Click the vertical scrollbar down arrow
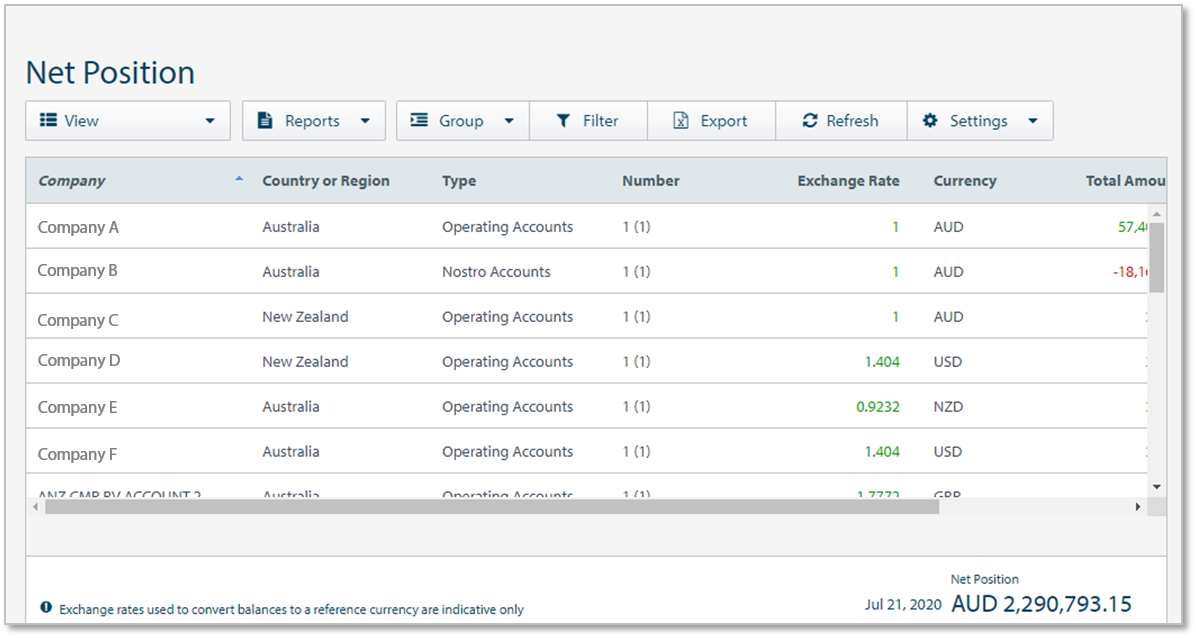This screenshot has height=638, width=1196. click(x=1157, y=487)
